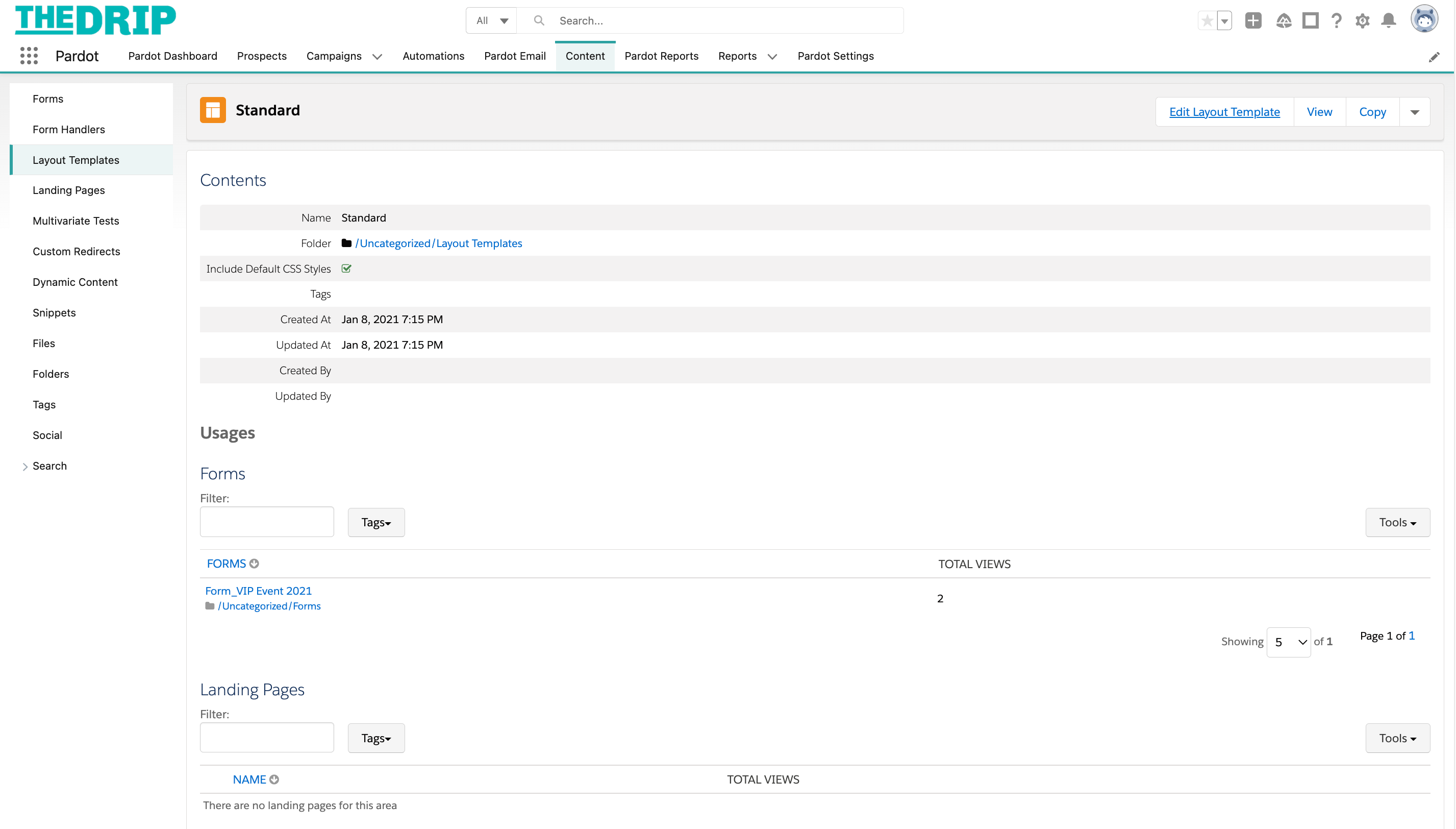Expand the Reports menu chevron
Viewport: 1456px width, 829px height.
tap(772, 56)
